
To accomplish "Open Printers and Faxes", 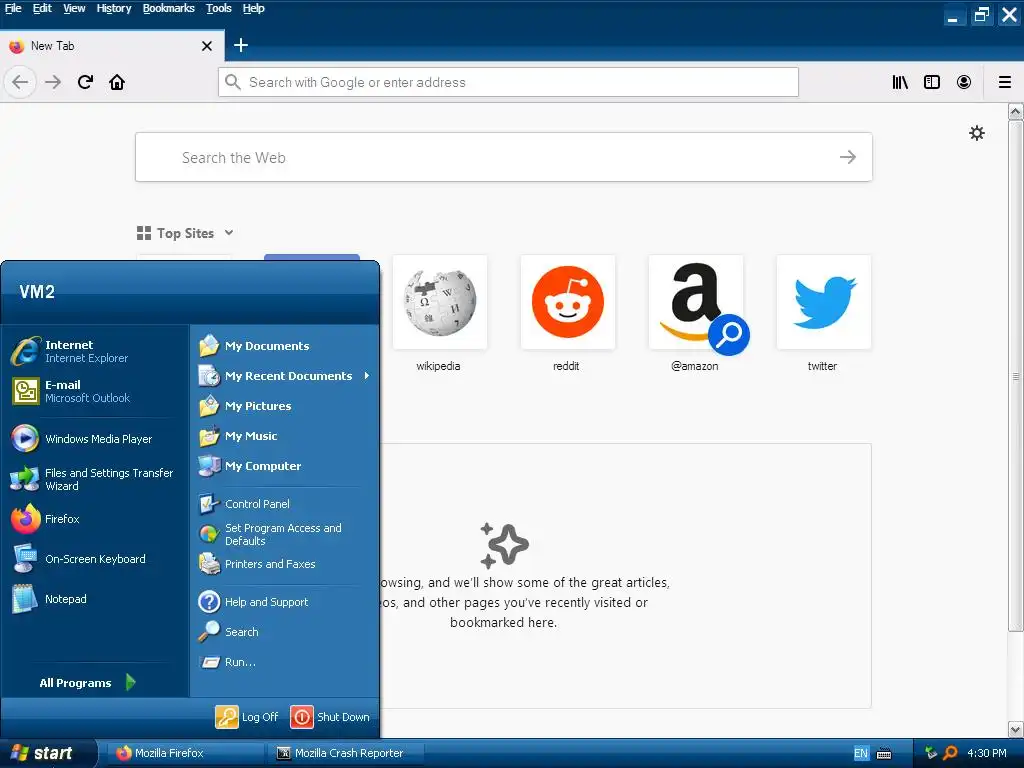I will point(285,564).
